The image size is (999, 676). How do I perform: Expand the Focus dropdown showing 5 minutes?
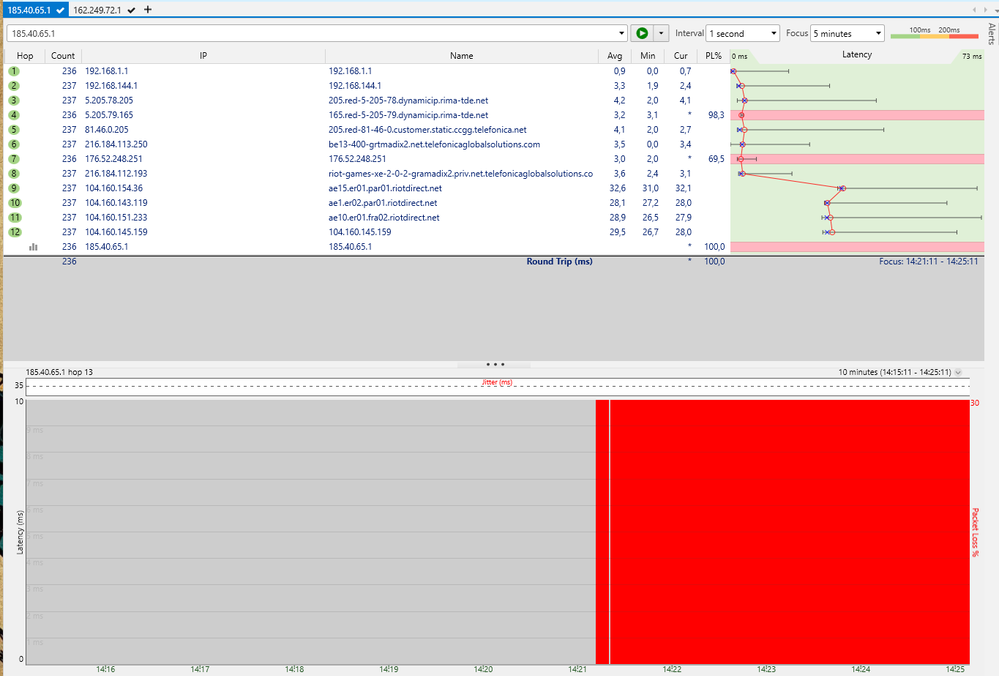(847, 33)
